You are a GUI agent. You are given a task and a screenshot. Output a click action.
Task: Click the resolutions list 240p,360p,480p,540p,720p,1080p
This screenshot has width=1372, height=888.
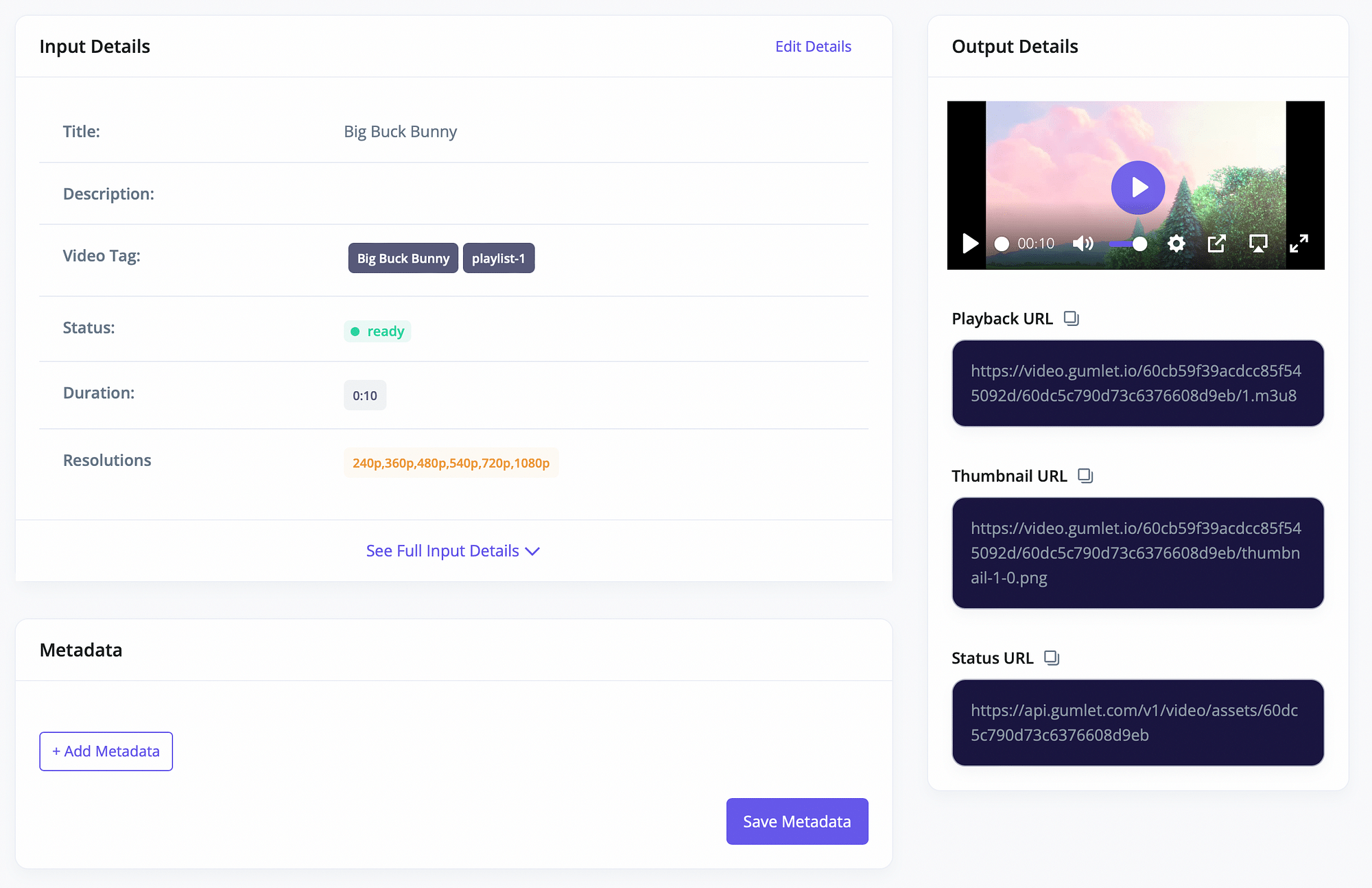pos(451,463)
